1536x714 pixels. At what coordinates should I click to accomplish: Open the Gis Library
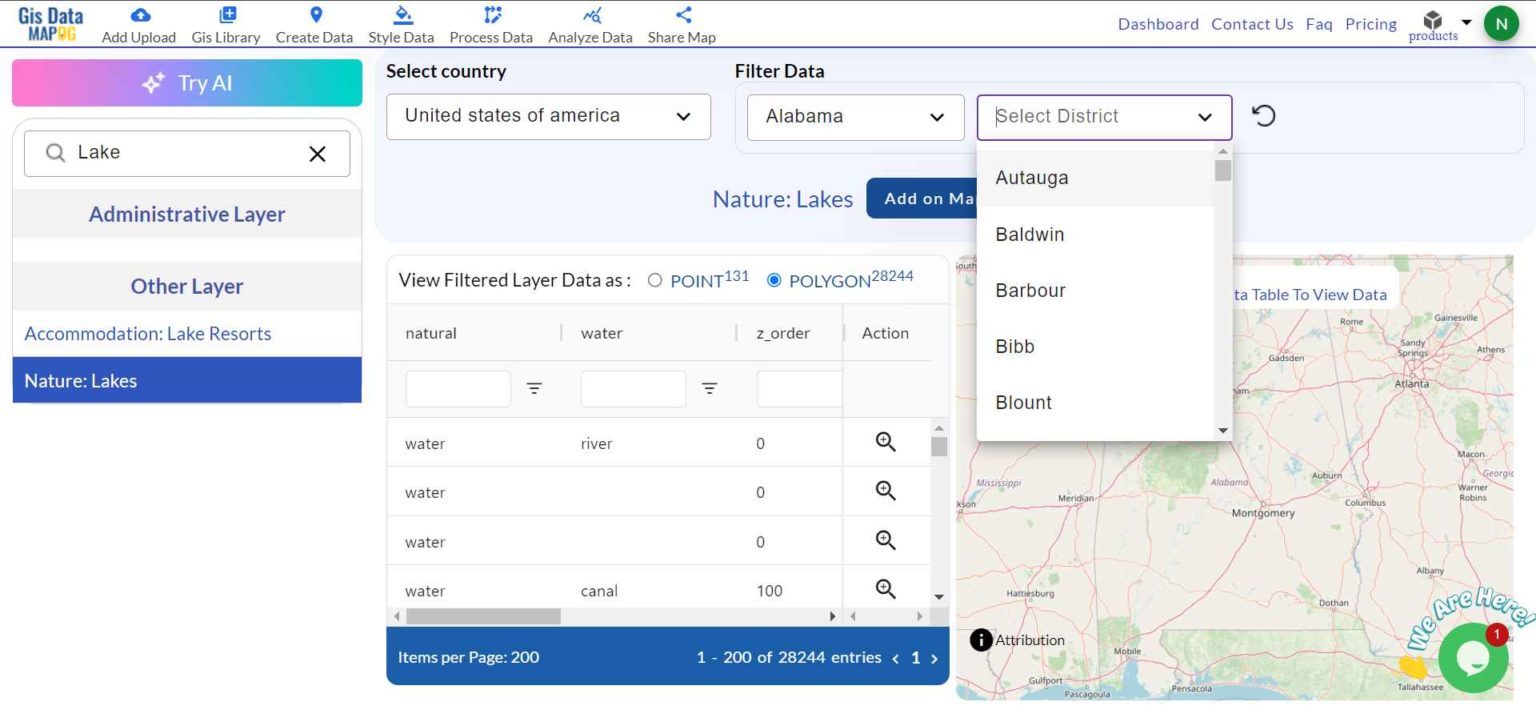(x=225, y=22)
